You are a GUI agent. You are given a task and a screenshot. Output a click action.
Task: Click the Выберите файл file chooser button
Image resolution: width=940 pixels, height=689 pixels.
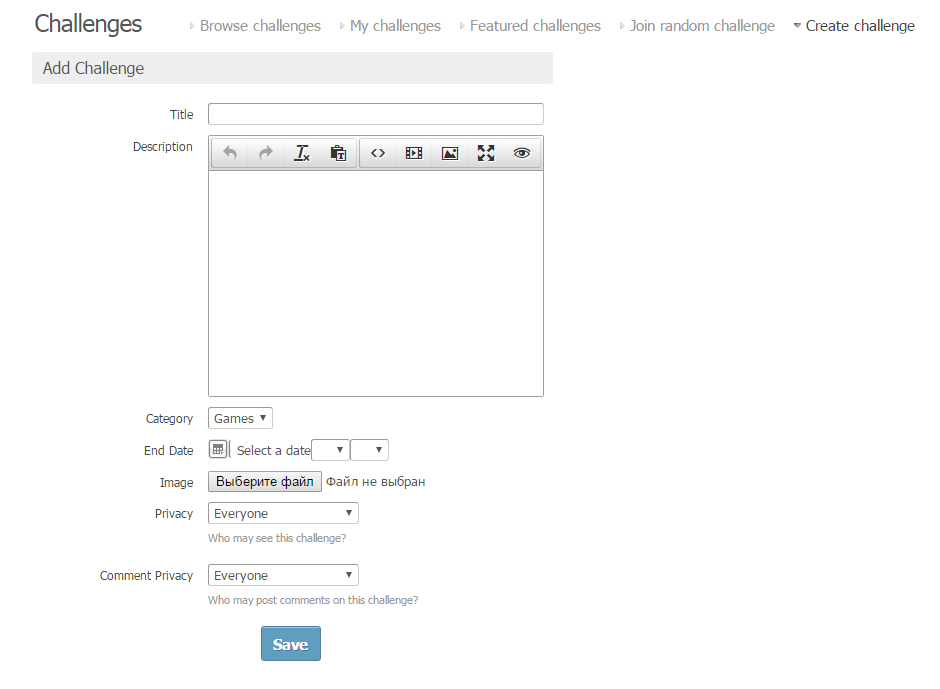pyautogui.click(x=264, y=482)
